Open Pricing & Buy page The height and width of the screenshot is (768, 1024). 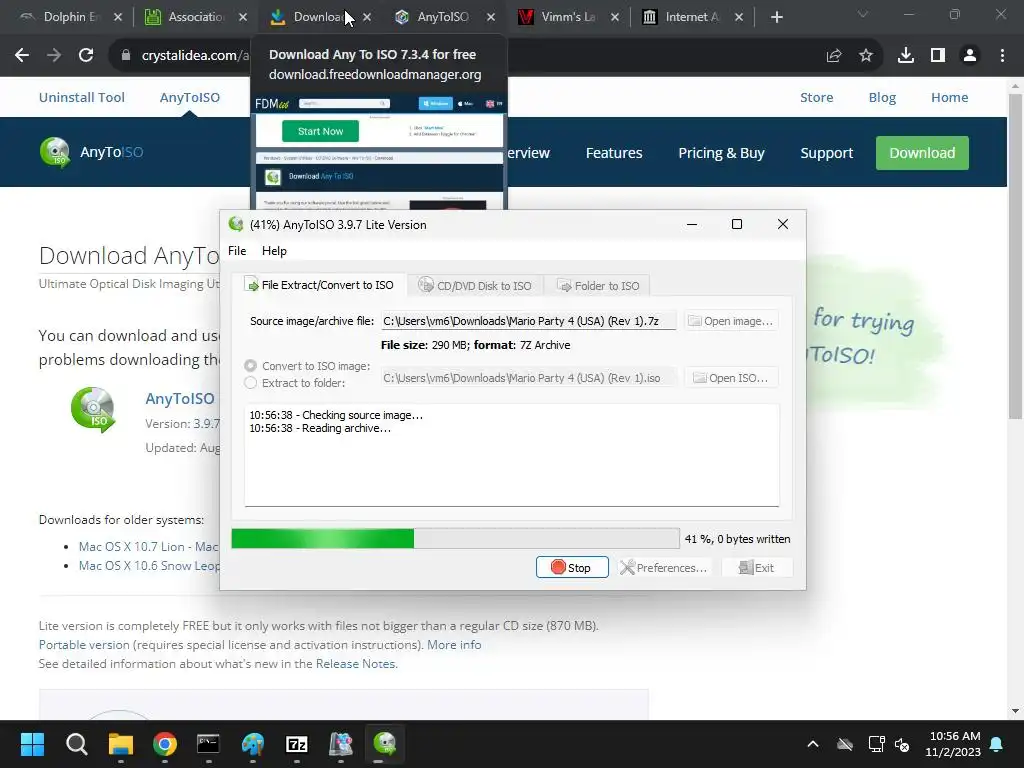click(721, 153)
